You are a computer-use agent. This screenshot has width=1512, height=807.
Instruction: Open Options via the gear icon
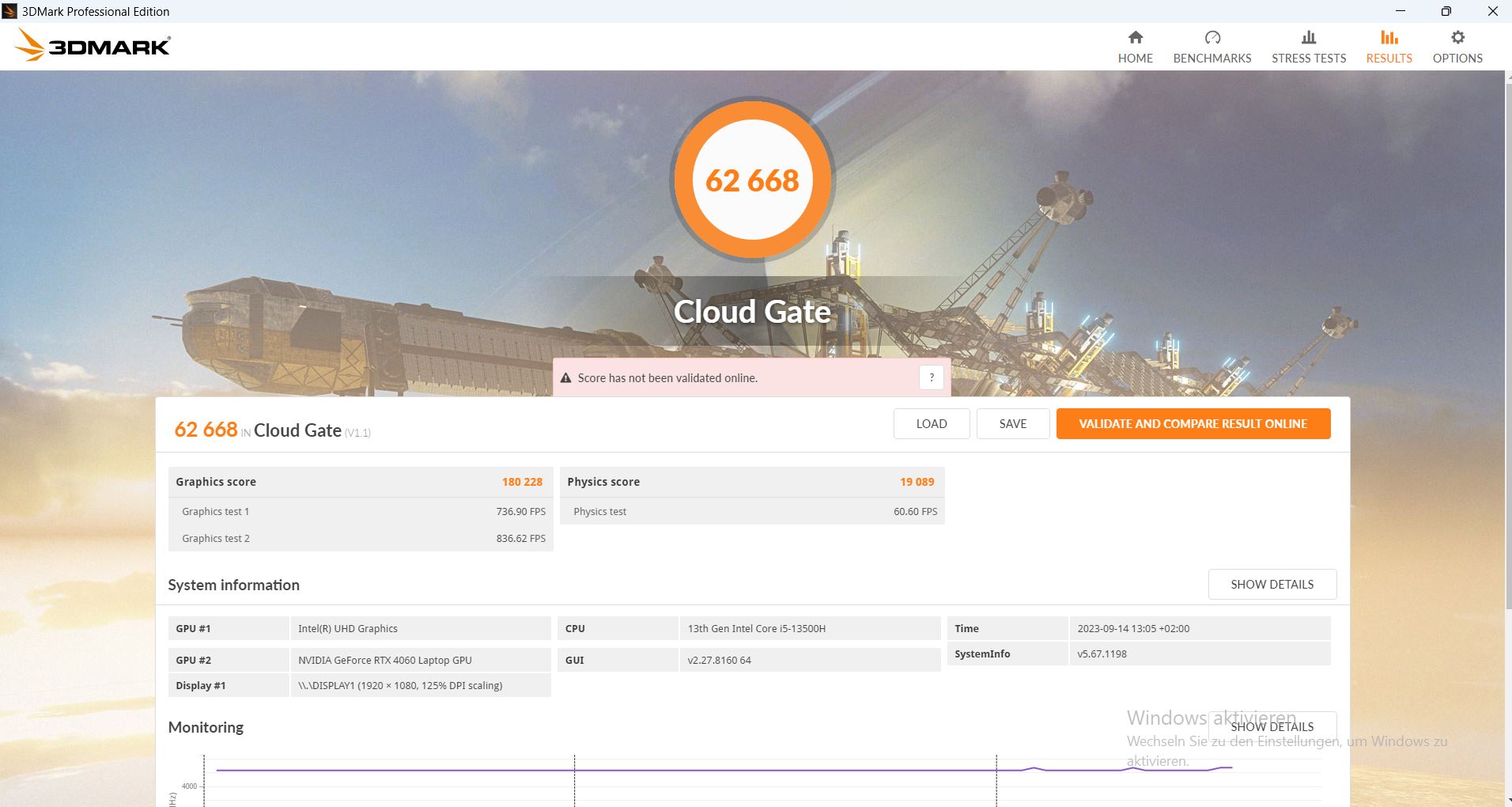tap(1457, 37)
